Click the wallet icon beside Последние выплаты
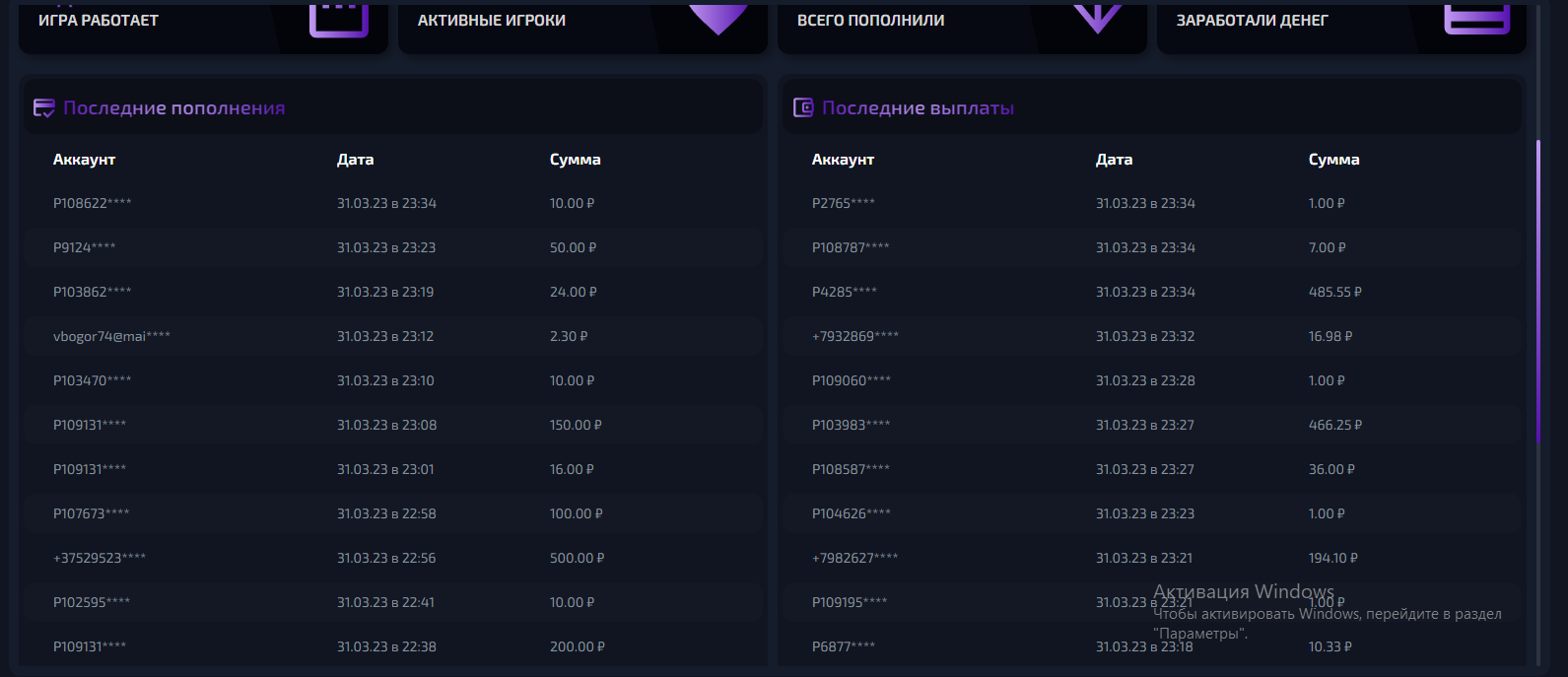 [x=803, y=108]
